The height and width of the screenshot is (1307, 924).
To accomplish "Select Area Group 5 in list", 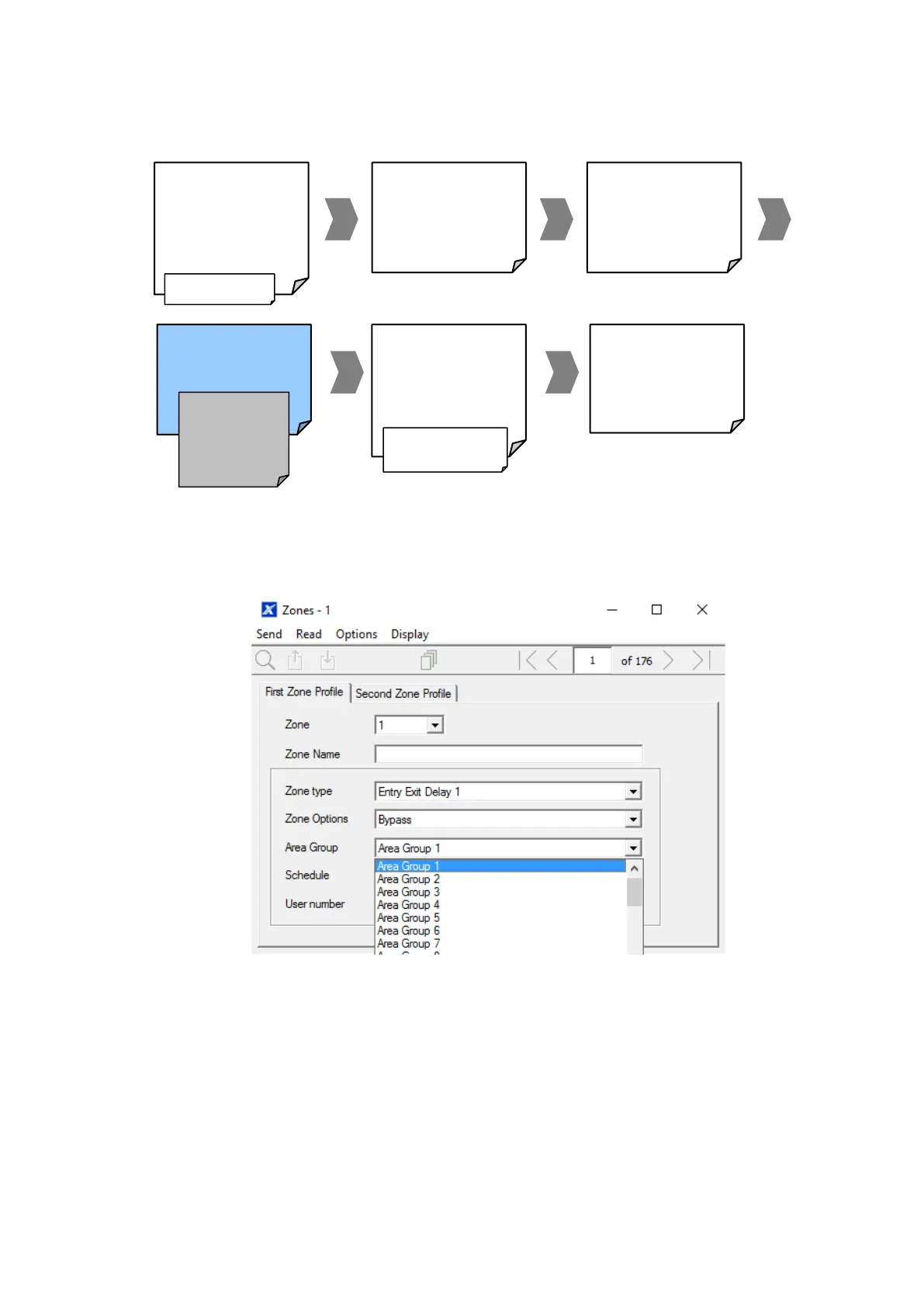I will [x=500, y=918].
